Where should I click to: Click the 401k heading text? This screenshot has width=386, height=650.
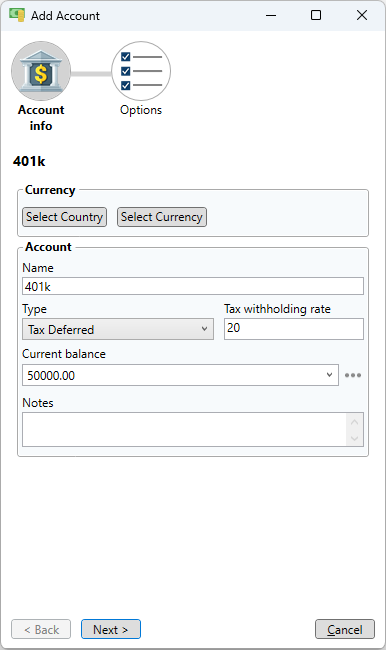coord(29,161)
